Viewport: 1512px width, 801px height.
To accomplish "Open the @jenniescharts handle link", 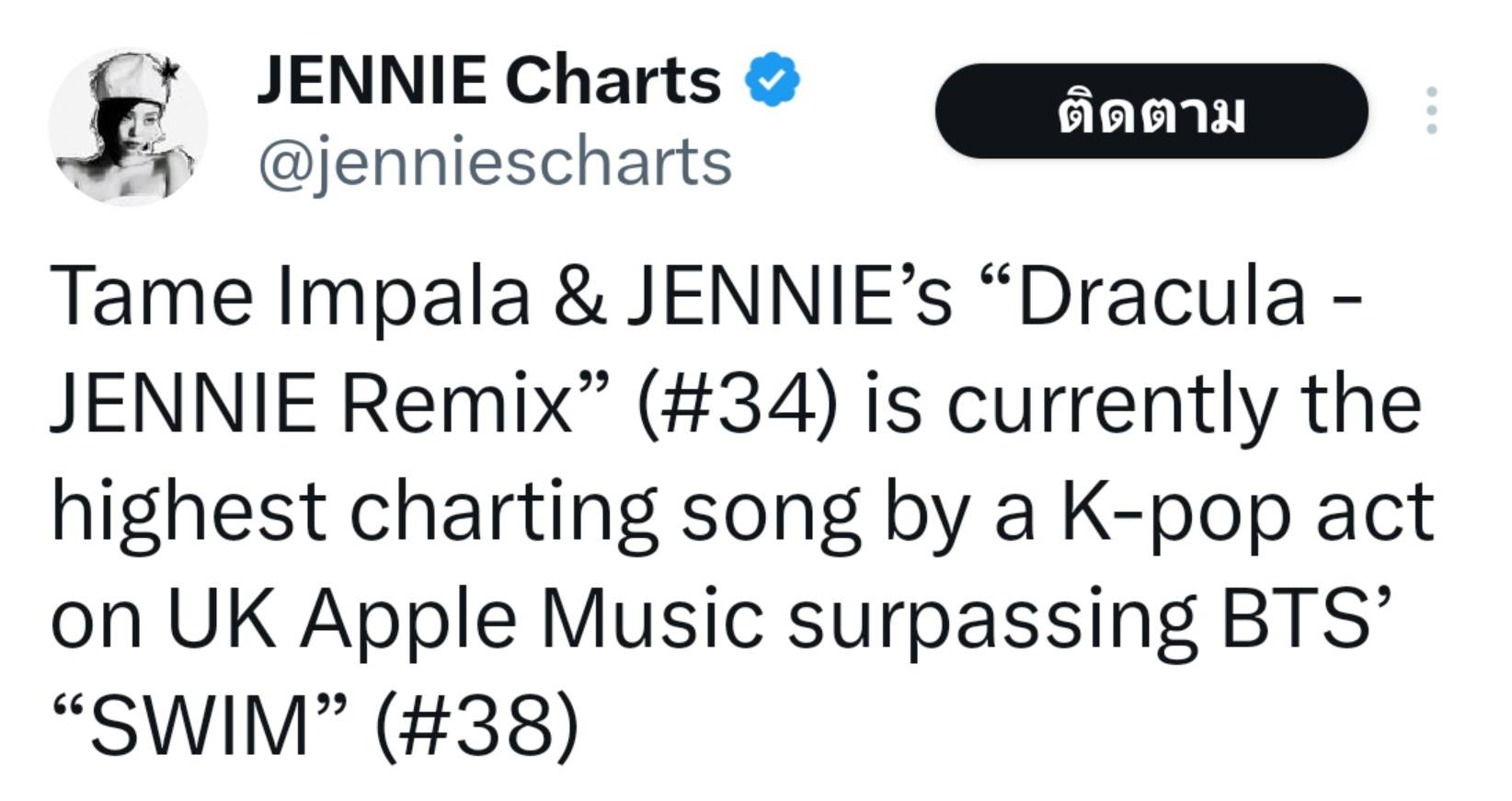I will pyautogui.click(x=495, y=163).
